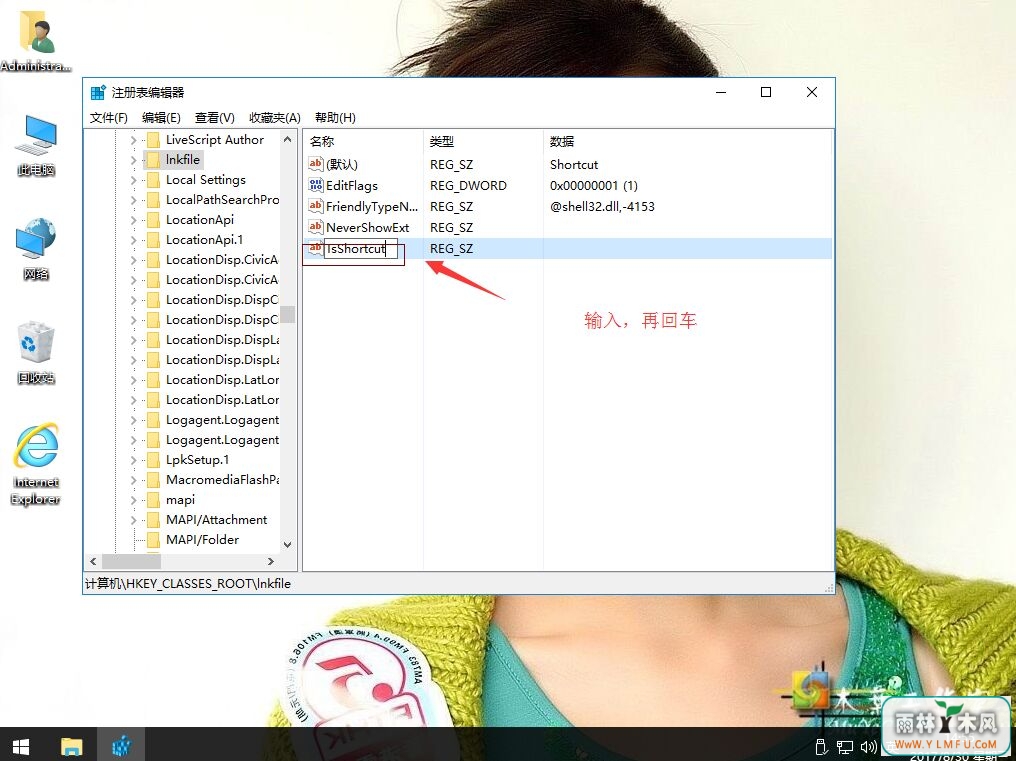The image size is (1016, 761).
Task: Click the Shortcut data cell
Action: (x=574, y=165)
